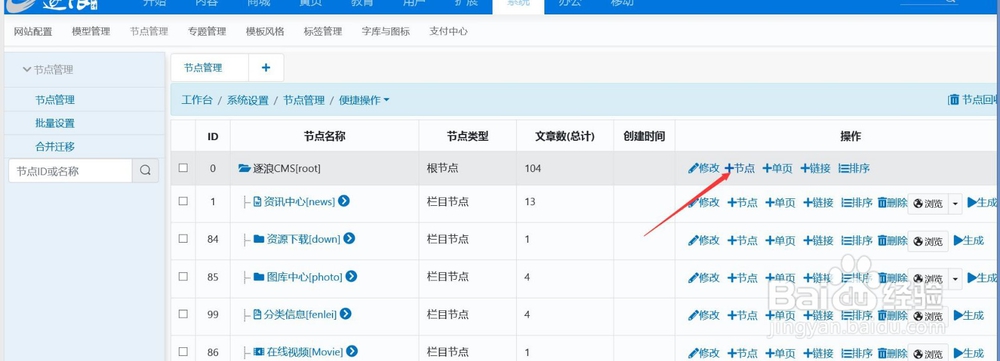The height and width of the screenshot is (361, 1000).
Task: Open 字库与图标 menu item
Action: pos(386,31)
